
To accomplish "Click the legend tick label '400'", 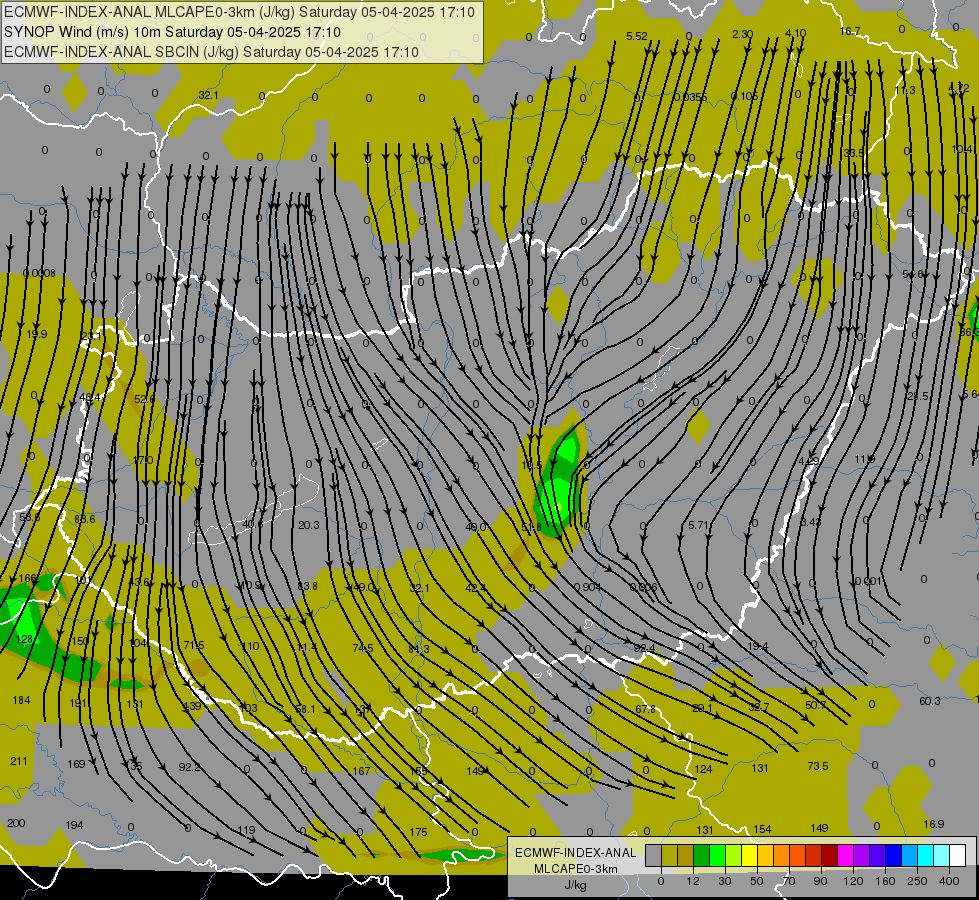I will pos(949,881).
